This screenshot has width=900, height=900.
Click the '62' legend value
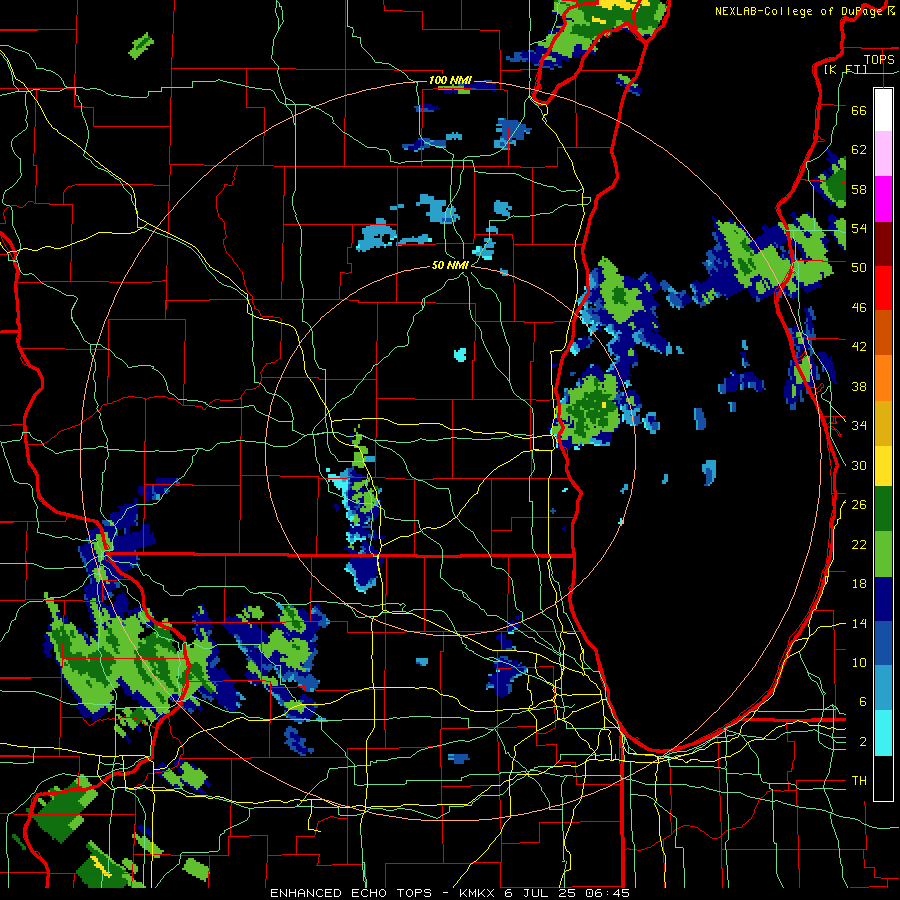pyautogui.click(x=859, y=150)
